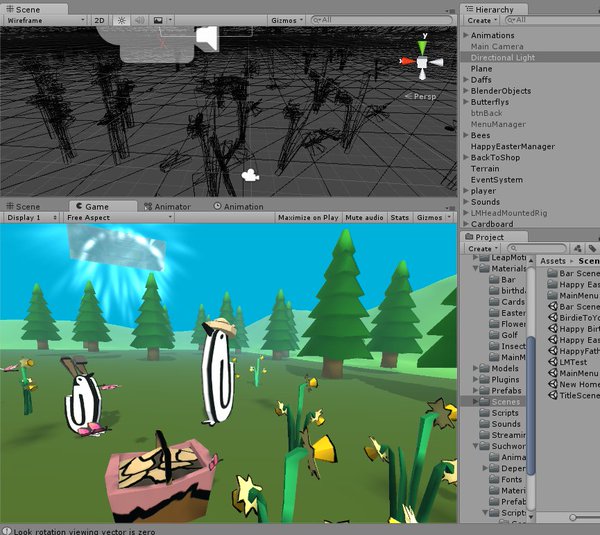Toggle scene lighting sun icon

121,20
